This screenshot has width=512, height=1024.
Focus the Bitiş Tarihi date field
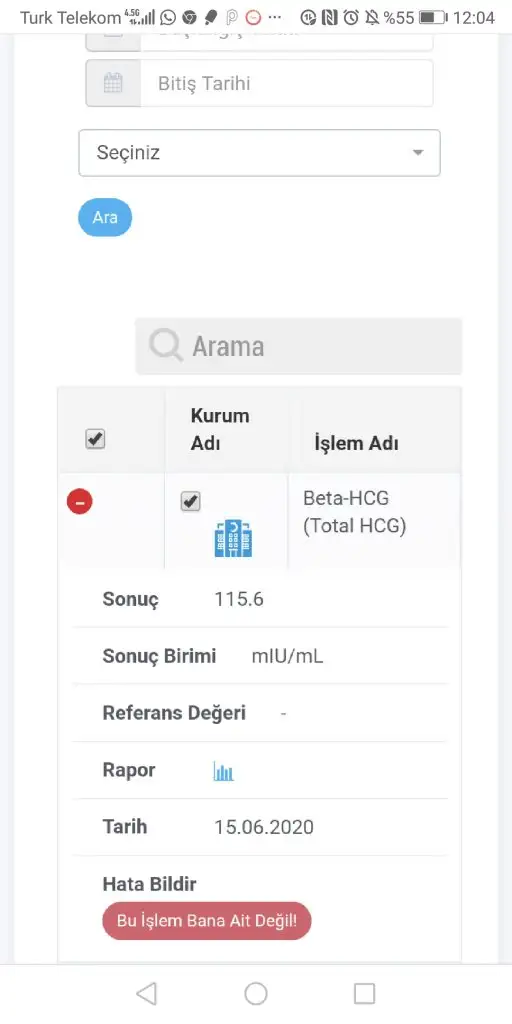286,83
